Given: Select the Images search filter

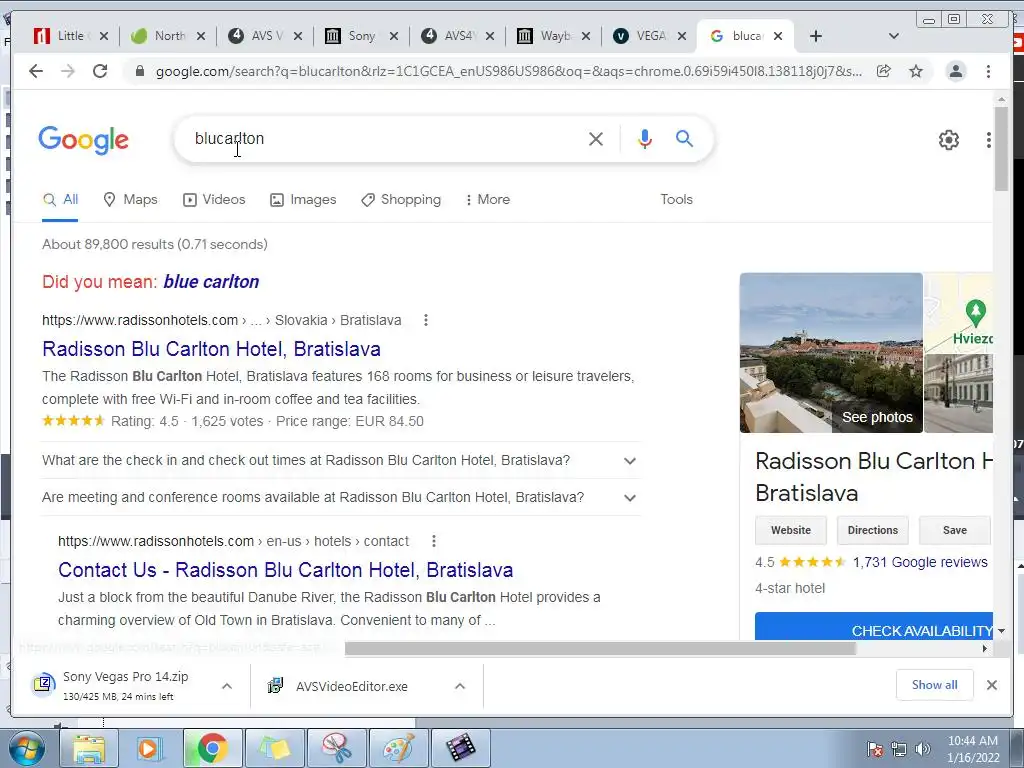Looking at the screenshot, I should [303, 200].
